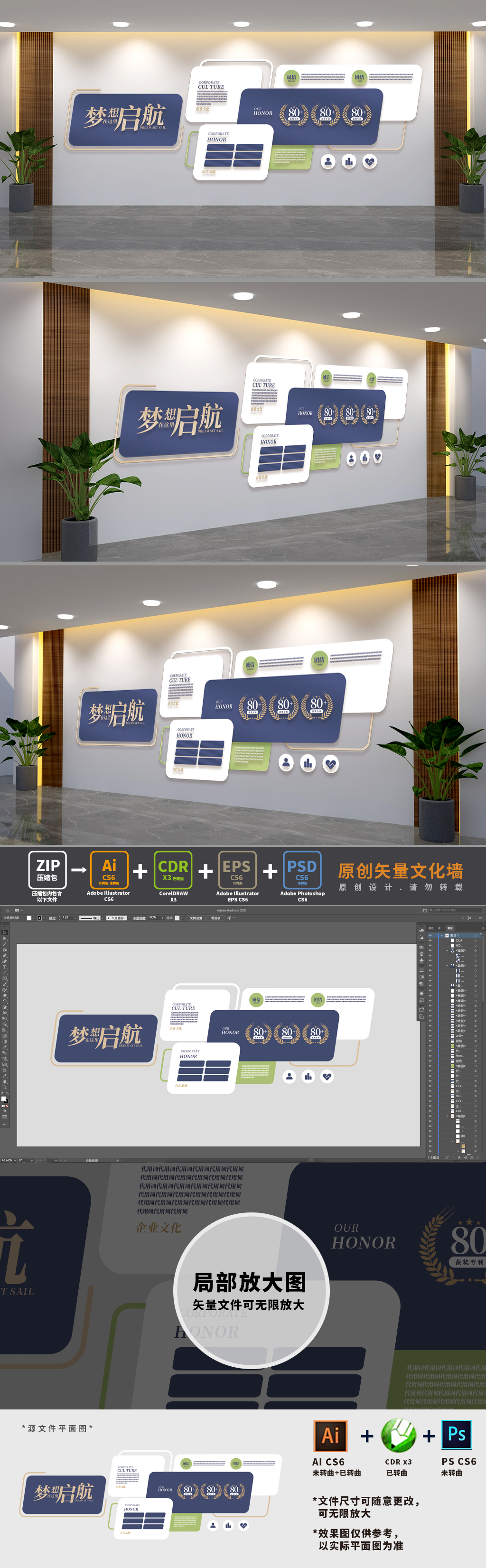
Task: Click the target circle of 图层 1
Action: coord(476,936)
